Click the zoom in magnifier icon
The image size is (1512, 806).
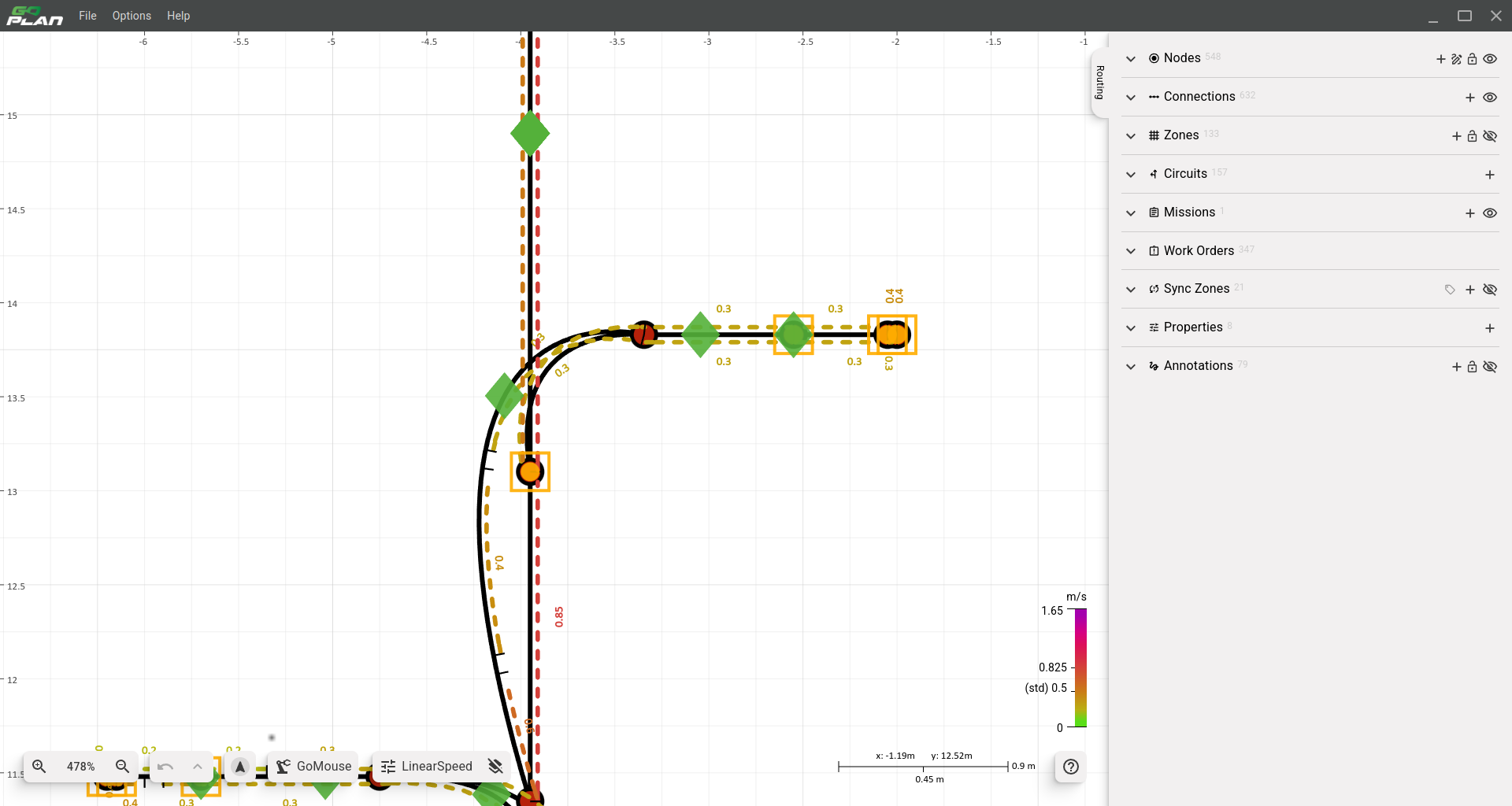pos(39,766)
